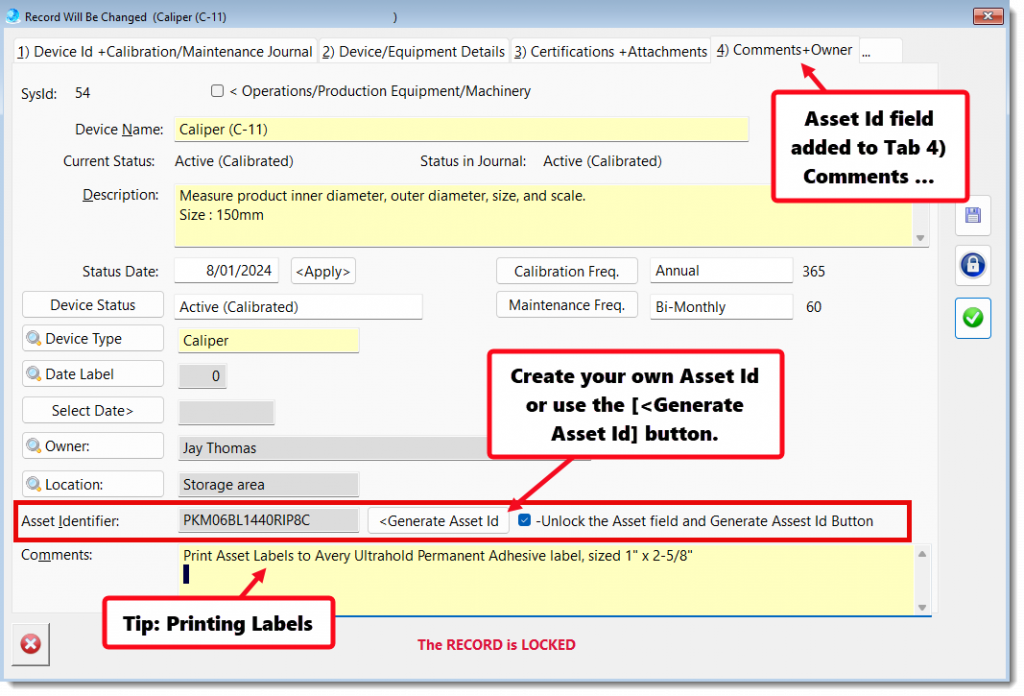Click the Select Date> button

(93, 410)
